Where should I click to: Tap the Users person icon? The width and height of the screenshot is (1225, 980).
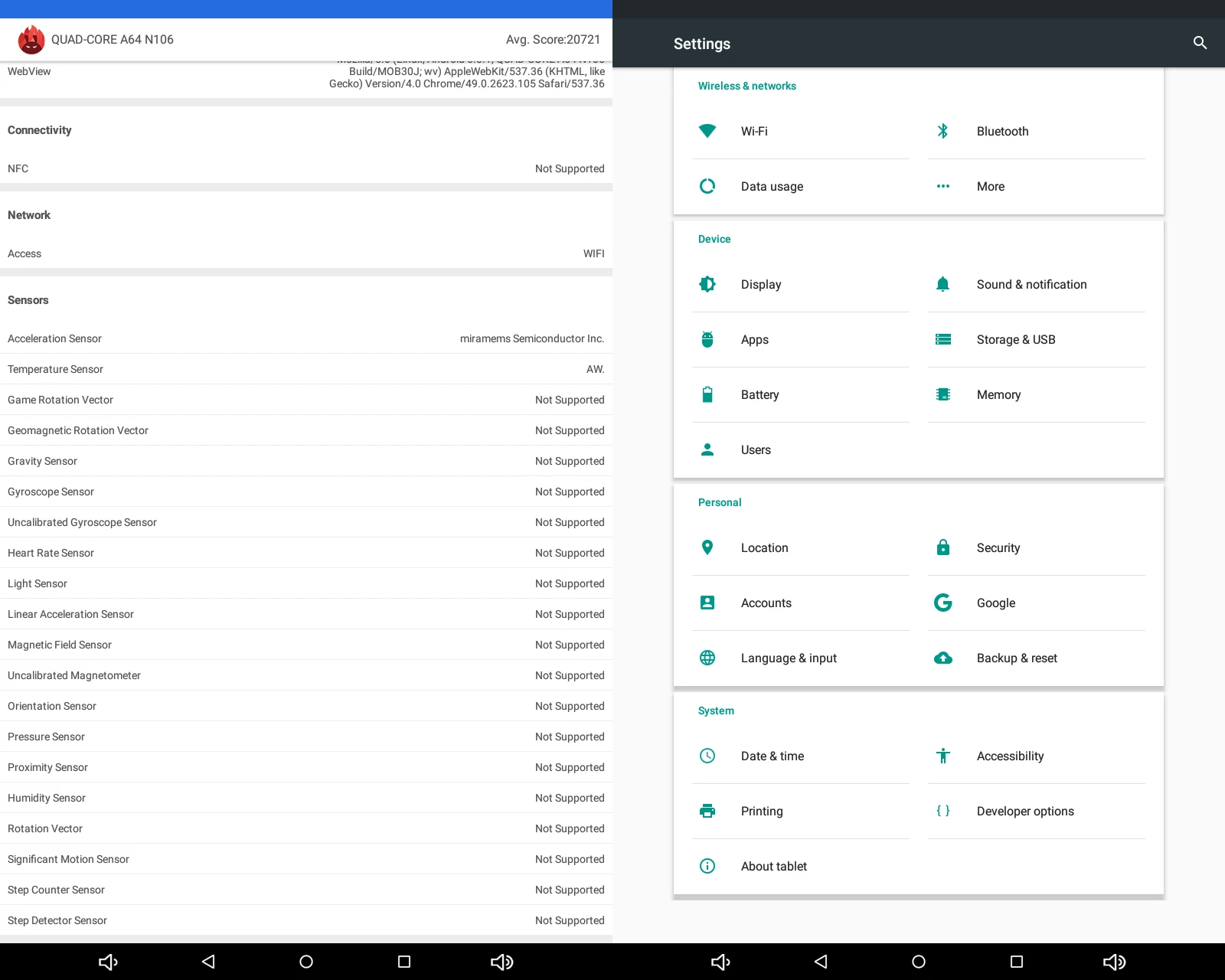707,449
